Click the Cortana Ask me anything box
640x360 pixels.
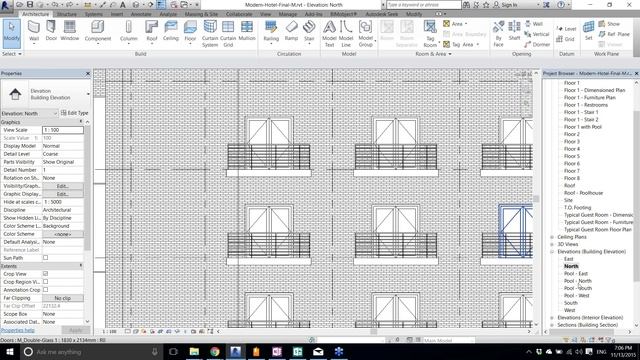91,351
